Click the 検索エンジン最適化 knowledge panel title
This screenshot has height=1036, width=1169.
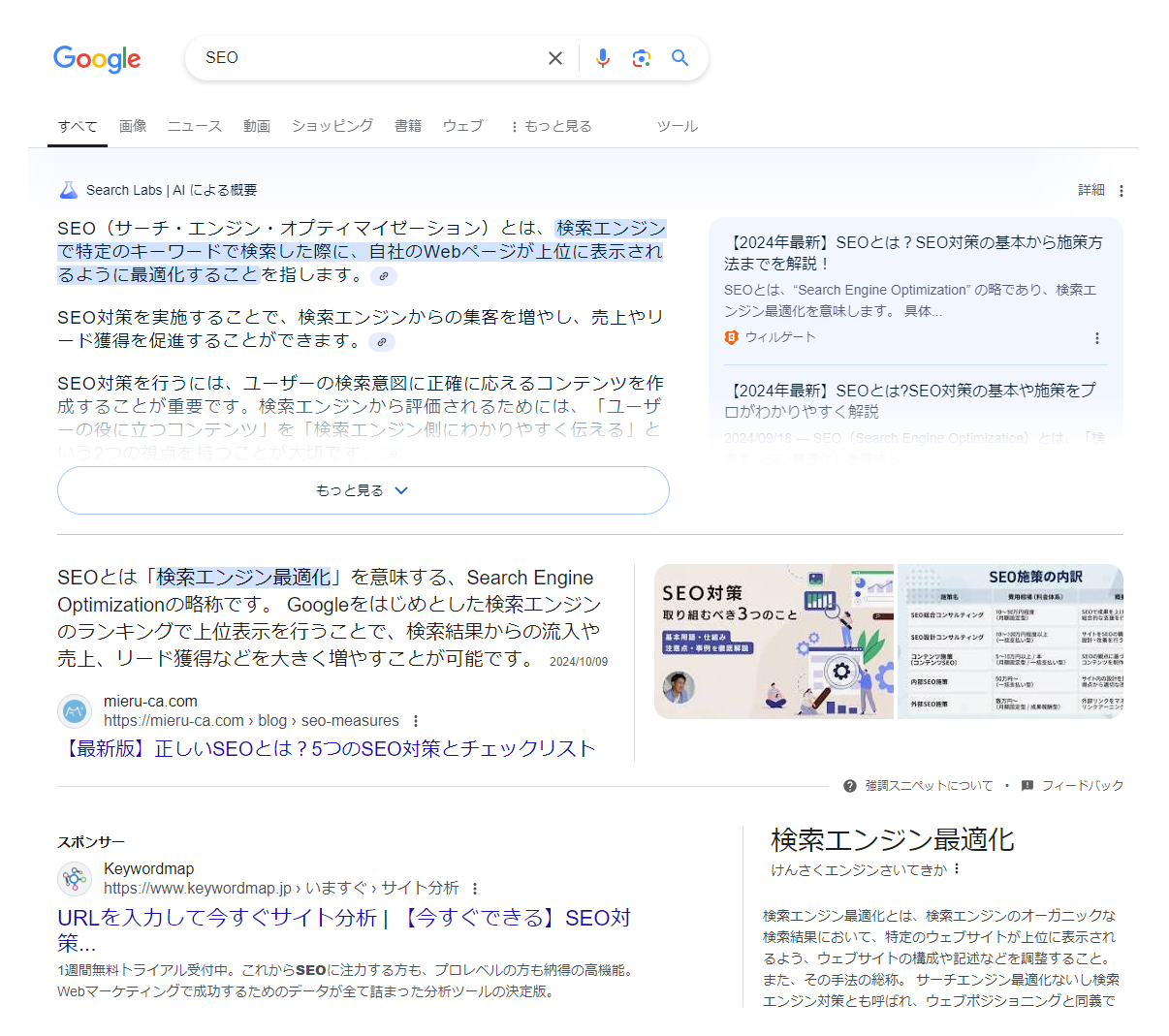click(893, 839)
